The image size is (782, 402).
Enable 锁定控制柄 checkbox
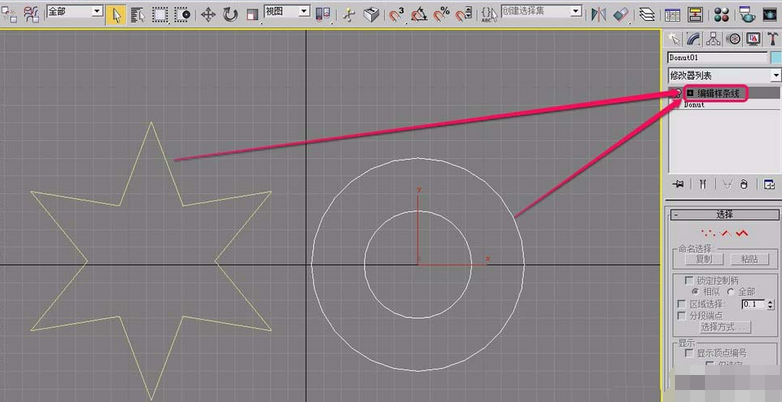coord(689,280)
